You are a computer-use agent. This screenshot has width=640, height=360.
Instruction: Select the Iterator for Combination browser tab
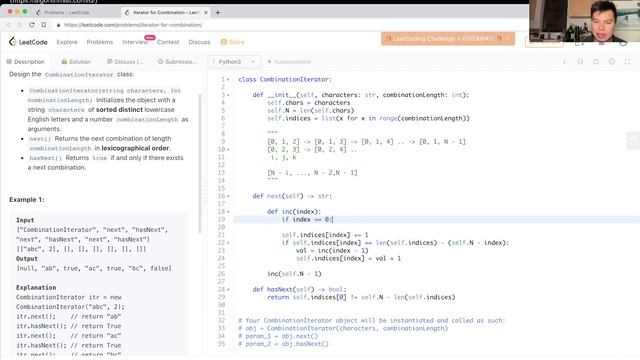pos(165,13)
